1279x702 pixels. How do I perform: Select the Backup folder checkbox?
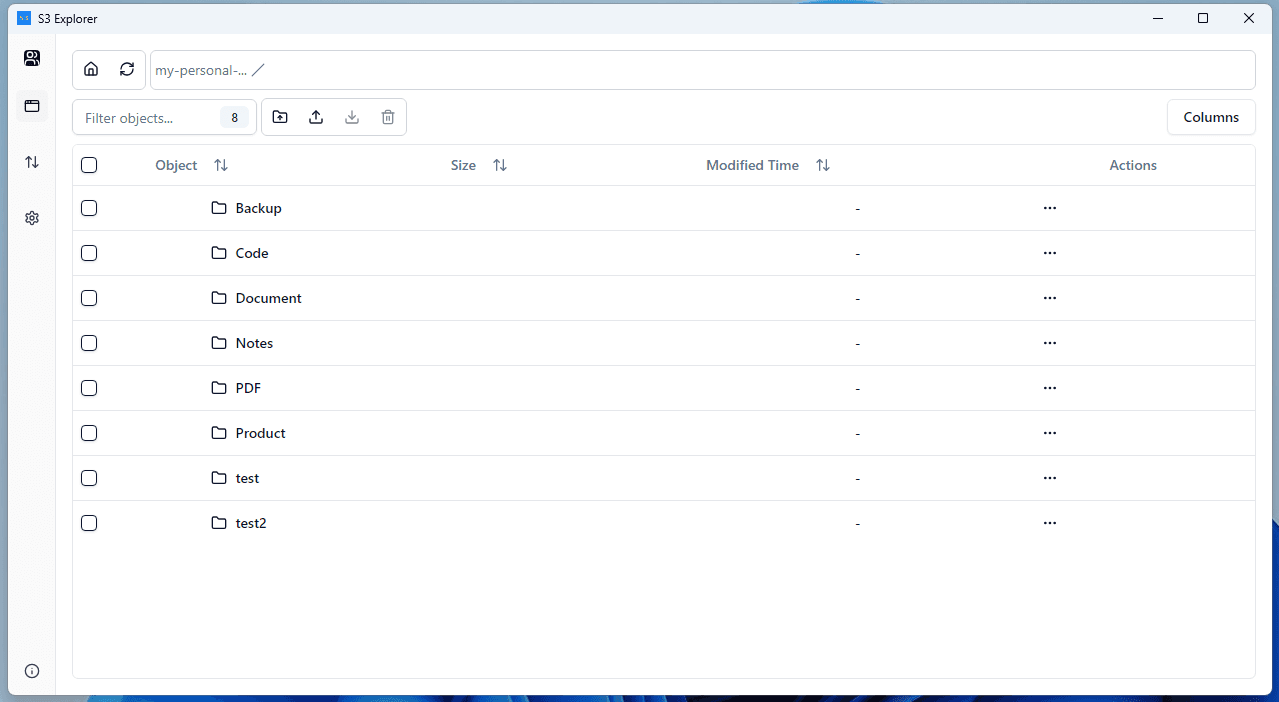[x=89, y=208]
